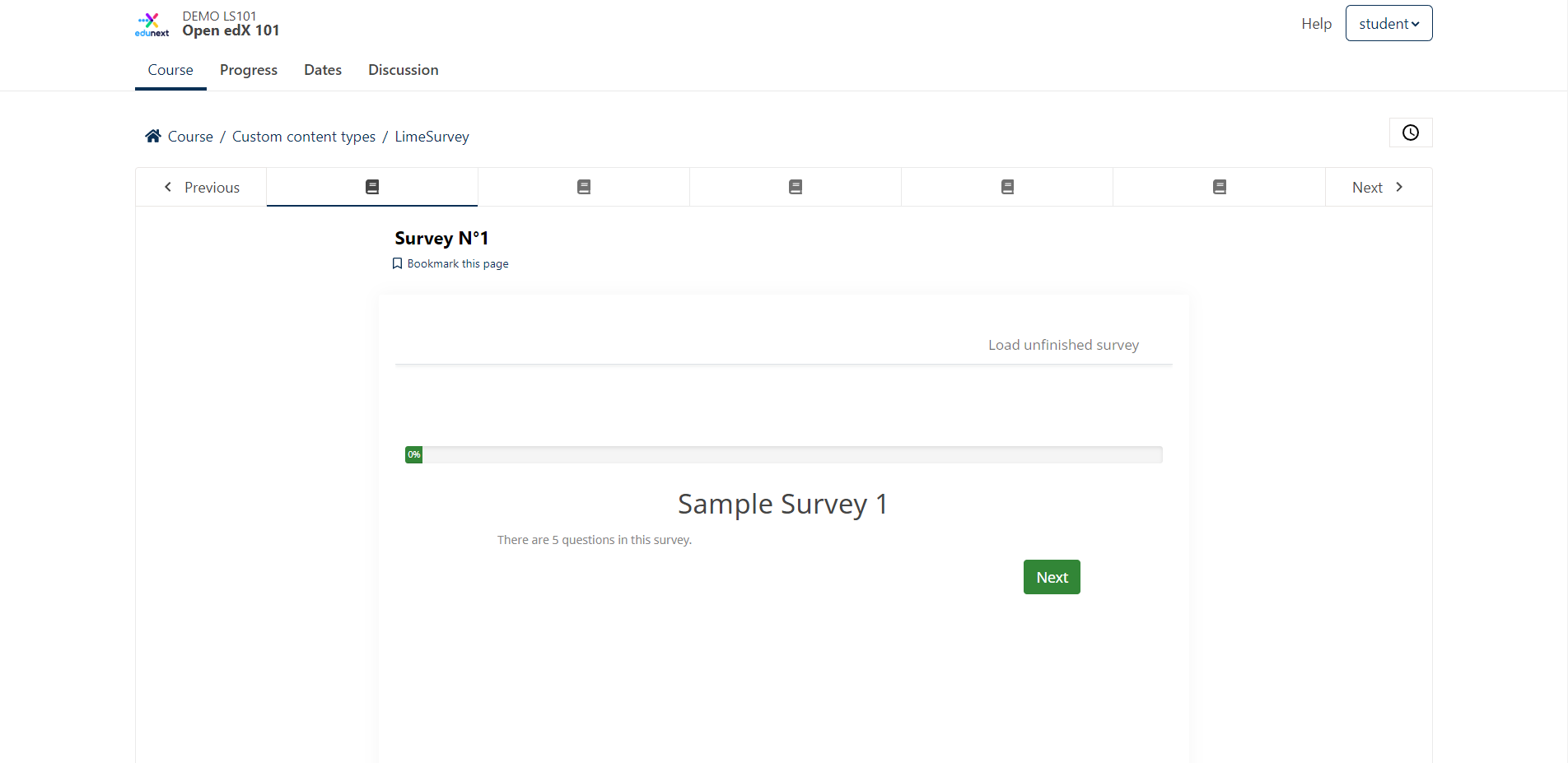1568x763 pixels.
Task: Go to the Previous unit
Action: pyautogui.click(x=201, y=187)
